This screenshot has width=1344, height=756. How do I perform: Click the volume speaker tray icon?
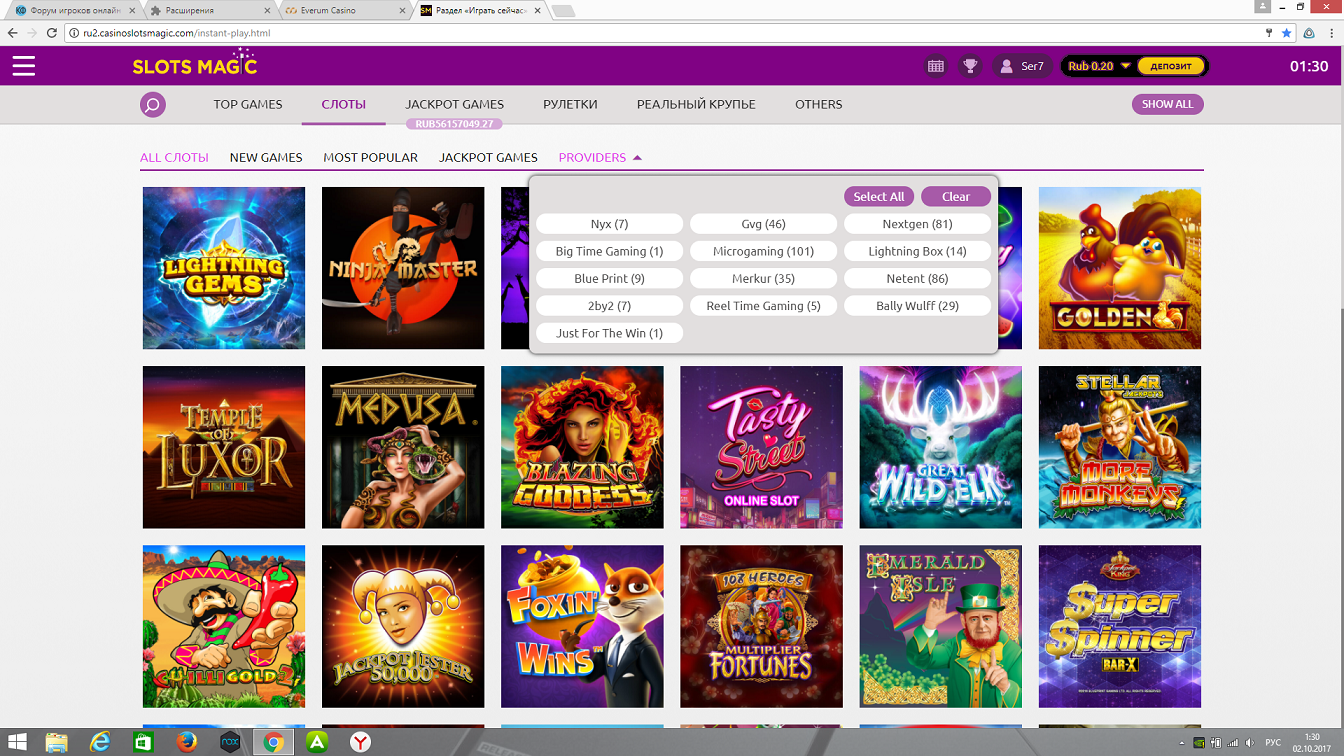[x=1248, y=743]
